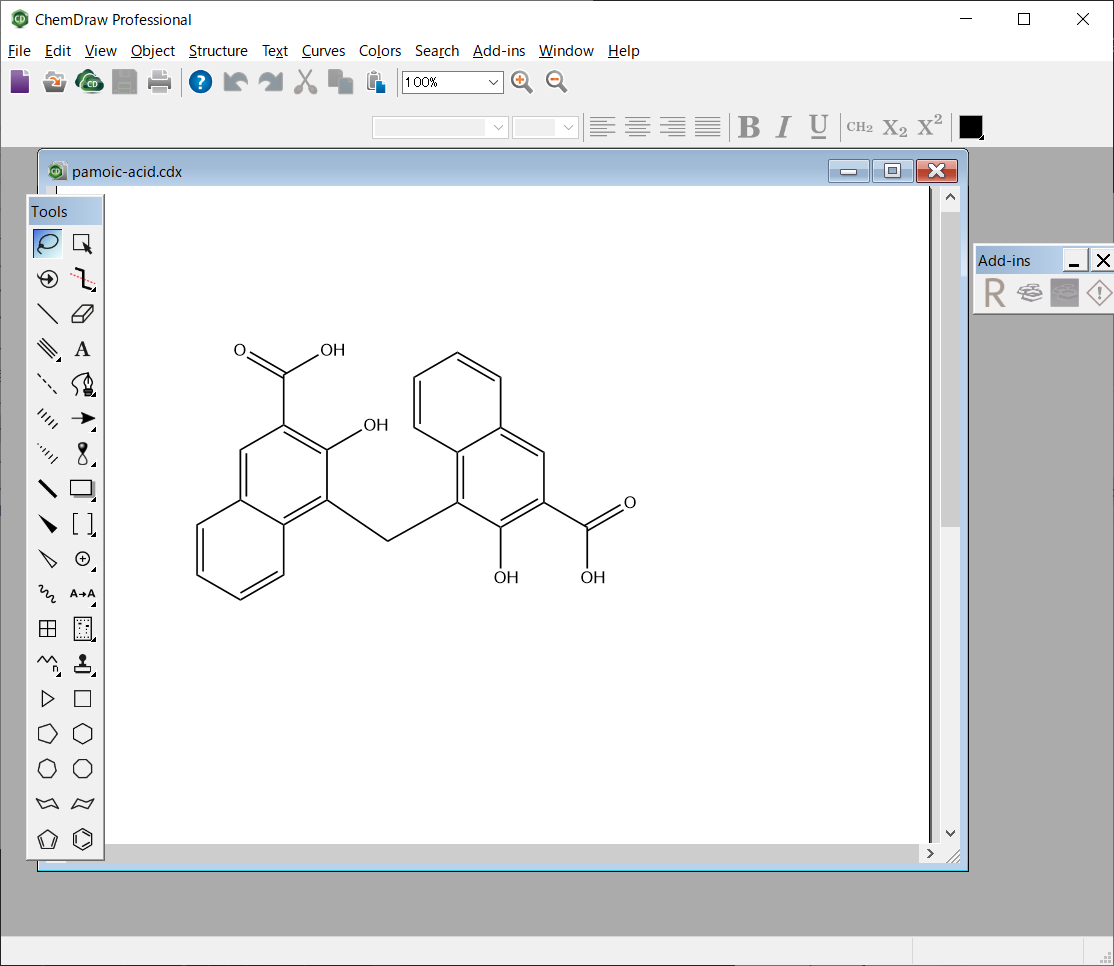This screenshot has height=966, width=1114.
Task: Click the hazard diamond icon in Add-ins panel
Action: (x=1099, y=293)
